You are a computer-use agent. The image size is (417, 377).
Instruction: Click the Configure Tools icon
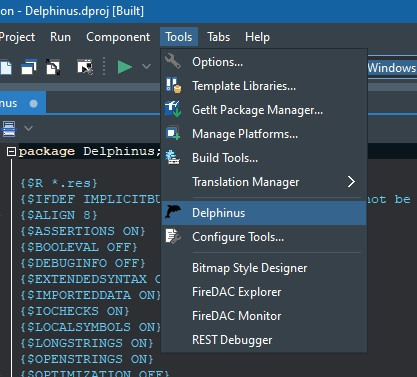173,236
